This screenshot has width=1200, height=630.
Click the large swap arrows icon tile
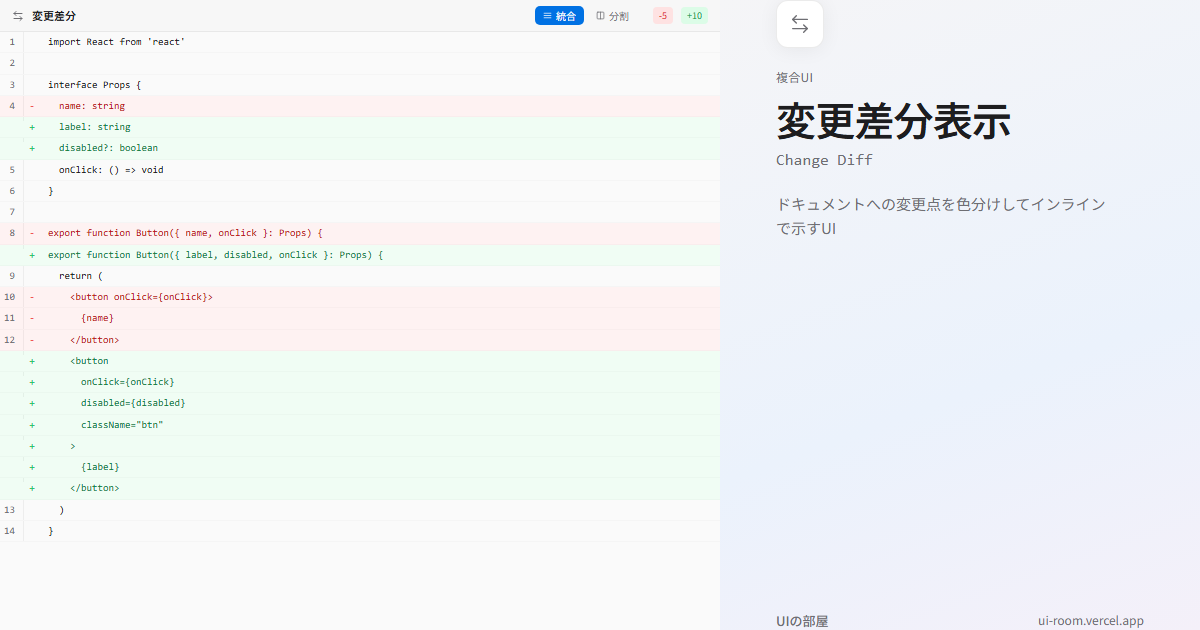800,24
